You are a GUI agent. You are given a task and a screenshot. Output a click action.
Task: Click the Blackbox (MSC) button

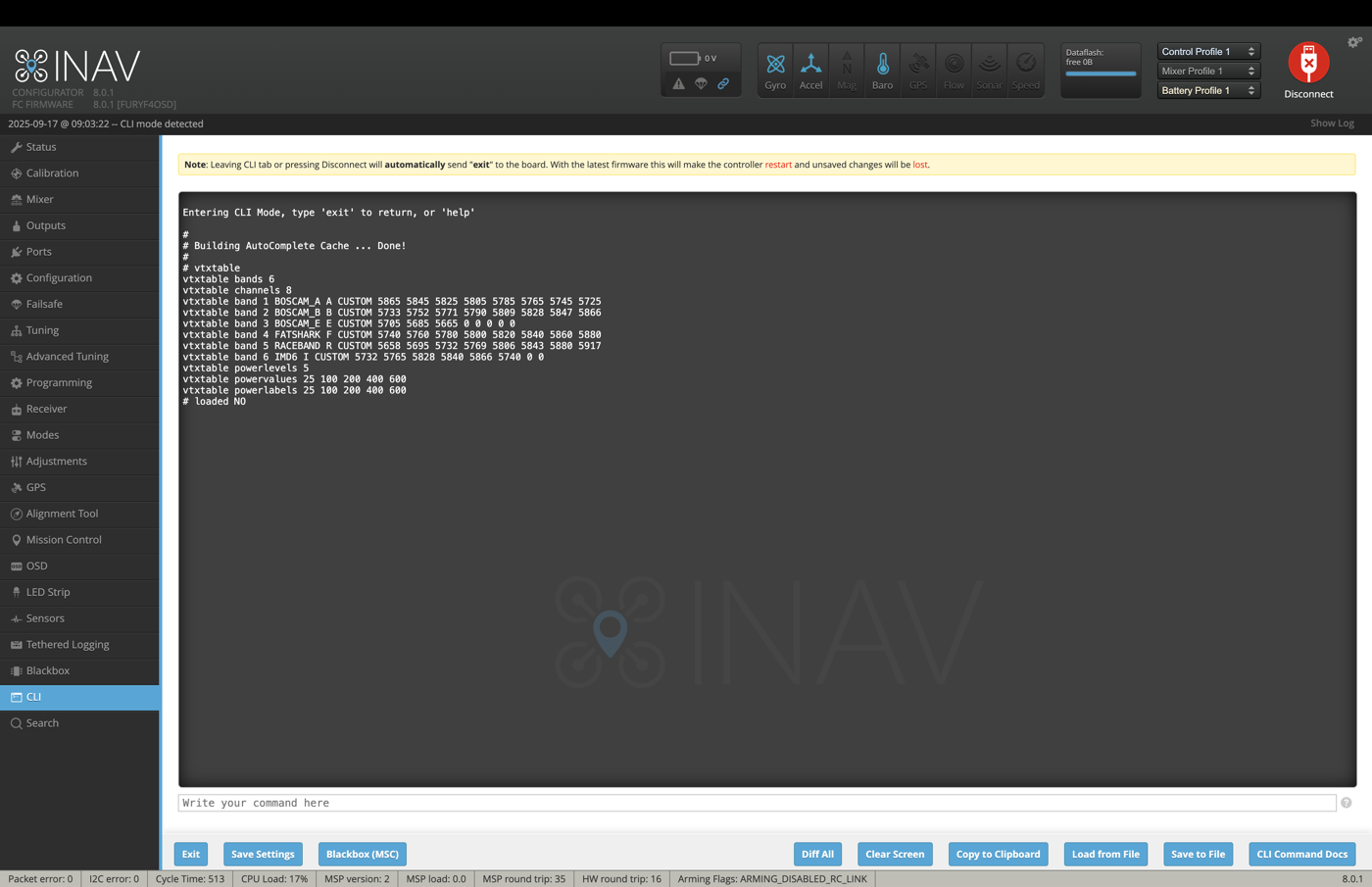pos(363,854)
